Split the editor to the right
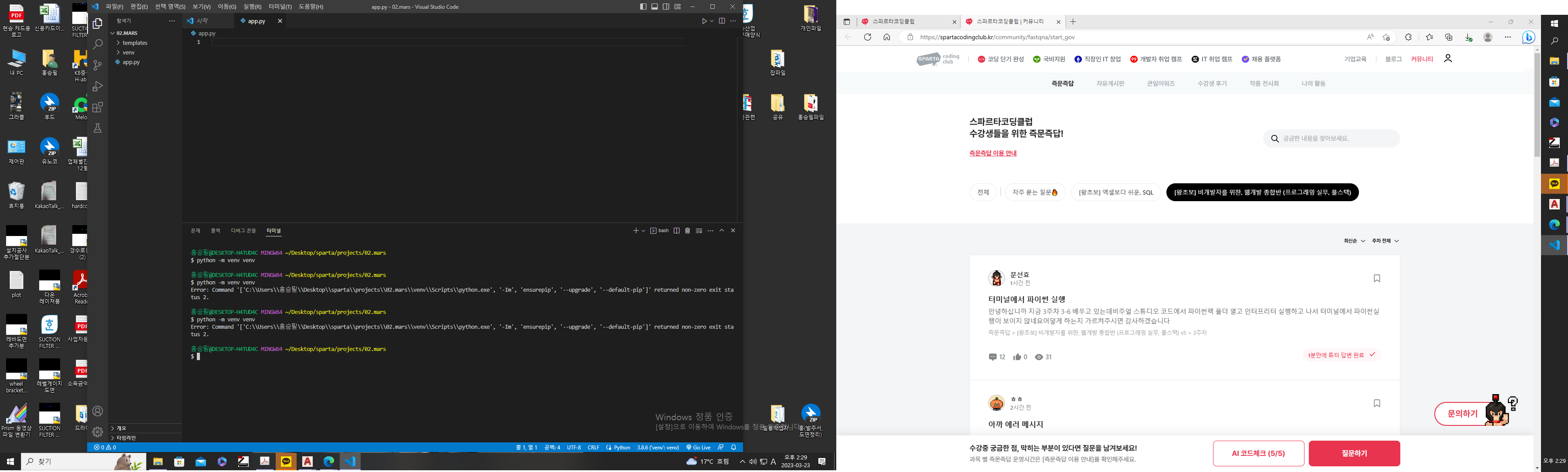This screenshot has height=472, width=1568. pos(722,20)
